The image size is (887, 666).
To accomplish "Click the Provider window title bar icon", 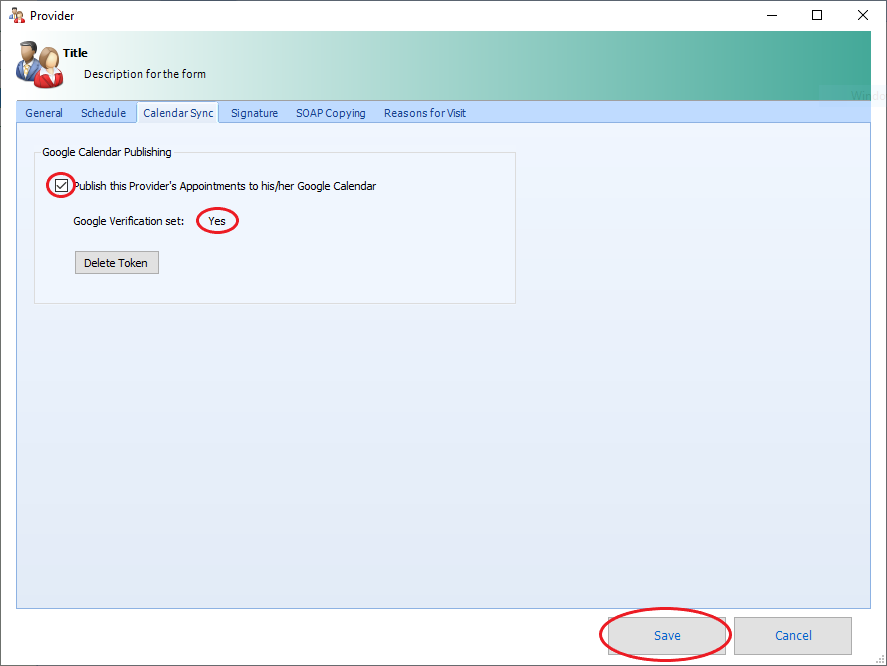I will (16, 15).
